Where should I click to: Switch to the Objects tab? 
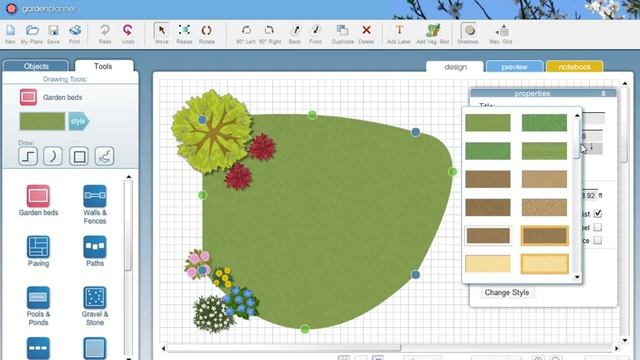coord(36,66)
